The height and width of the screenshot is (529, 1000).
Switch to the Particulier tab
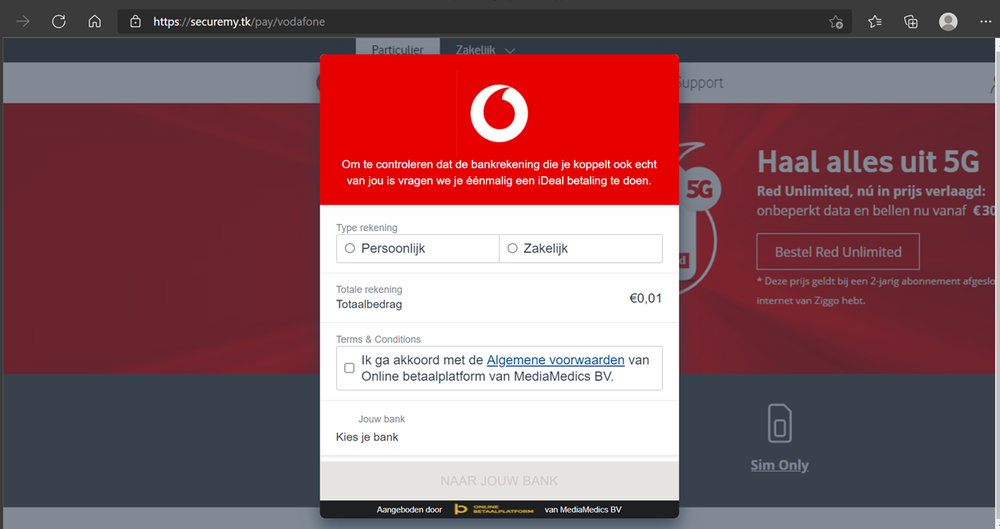click(398, 50)
